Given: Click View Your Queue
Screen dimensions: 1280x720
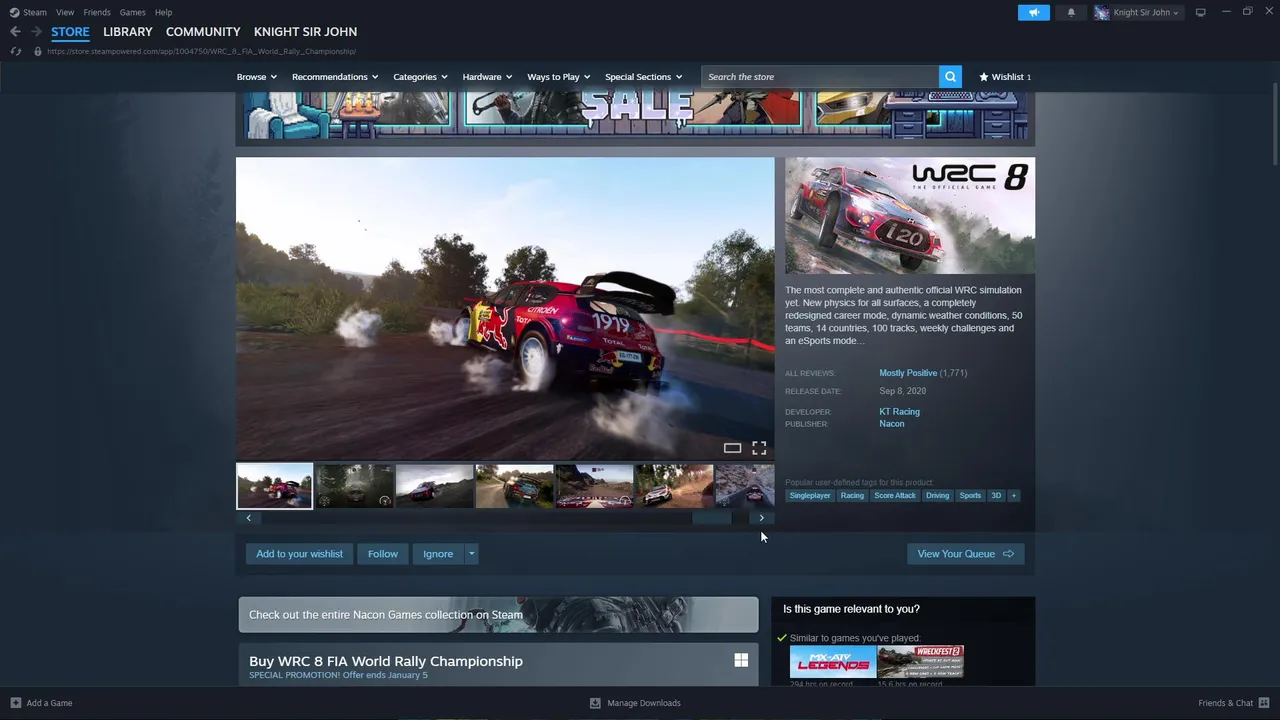Looking at the screenshot, I should click(x=965, y=554).
